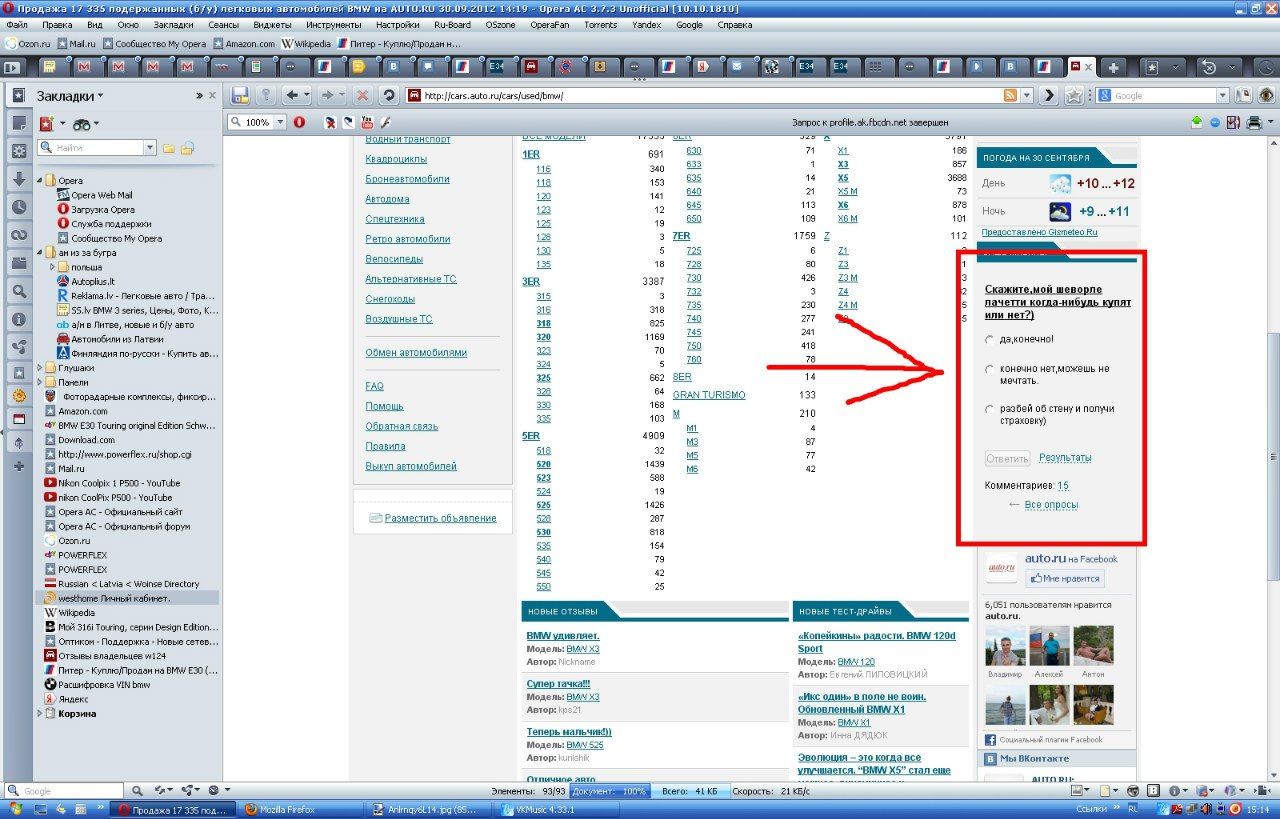Click the Save page icon in toolbar
Viewport: 1280px width, 819px height.
click(240, 95)
